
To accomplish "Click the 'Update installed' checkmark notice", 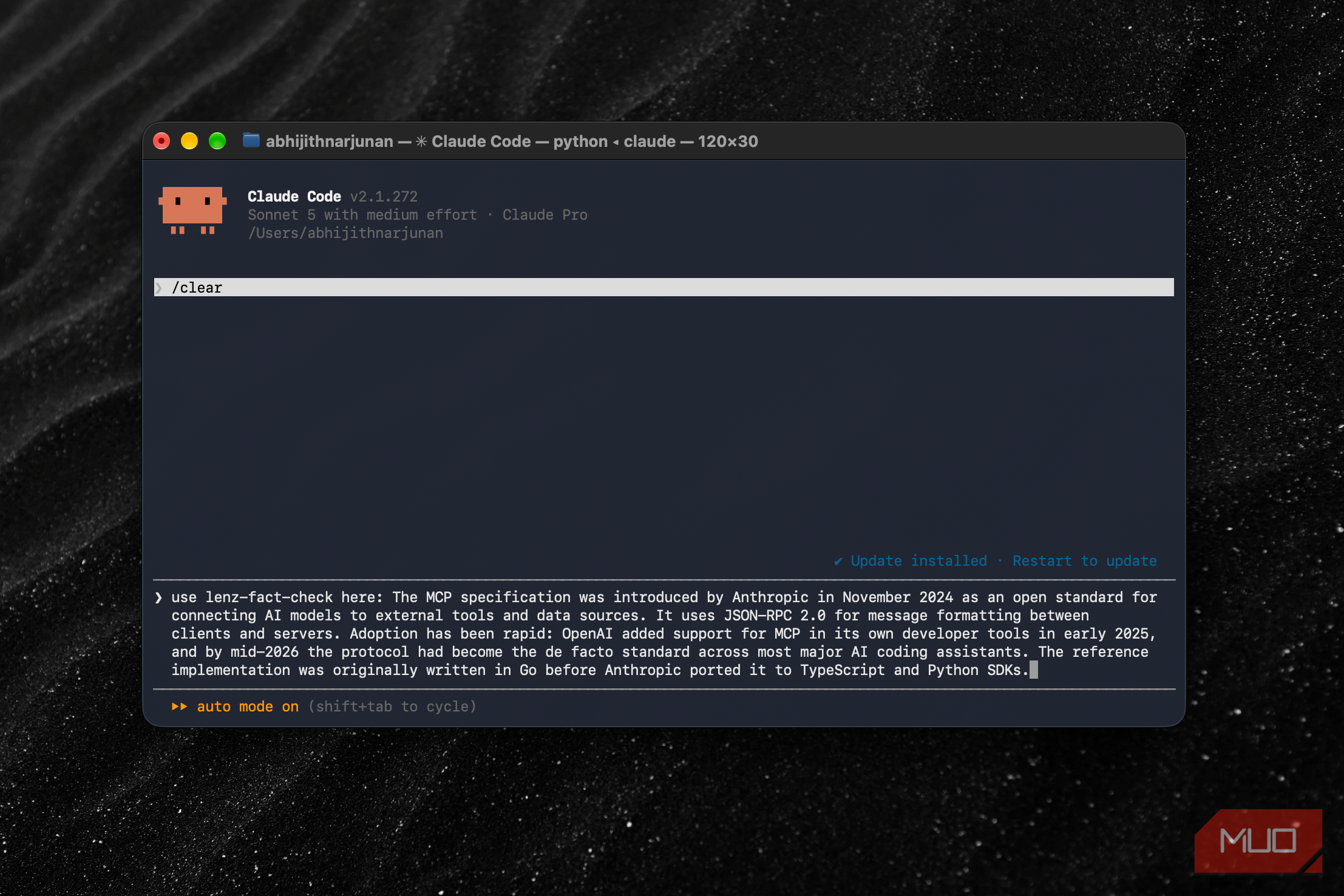I will coord(911,561).
